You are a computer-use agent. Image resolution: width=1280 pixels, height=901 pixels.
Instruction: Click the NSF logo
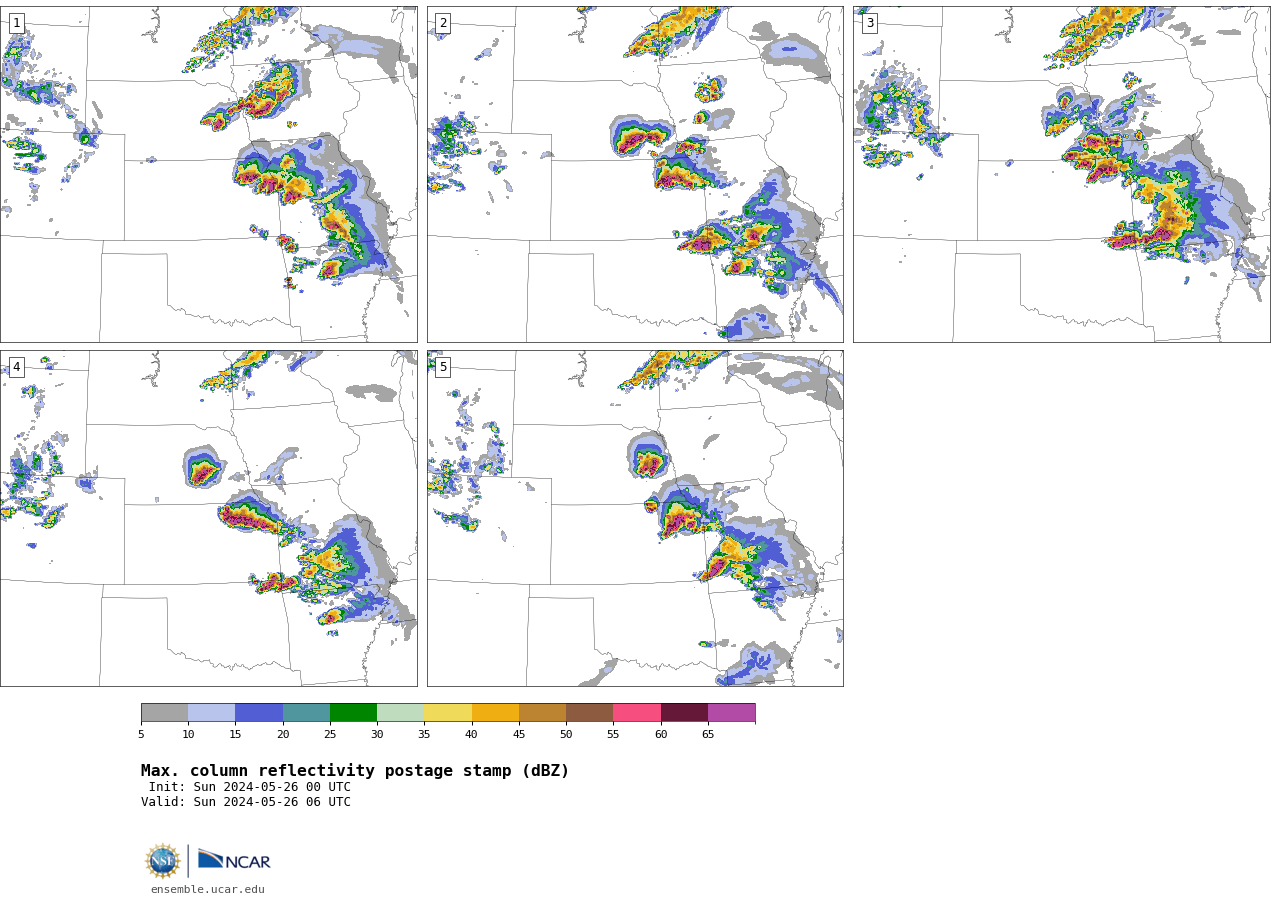(x=162, y=861)
